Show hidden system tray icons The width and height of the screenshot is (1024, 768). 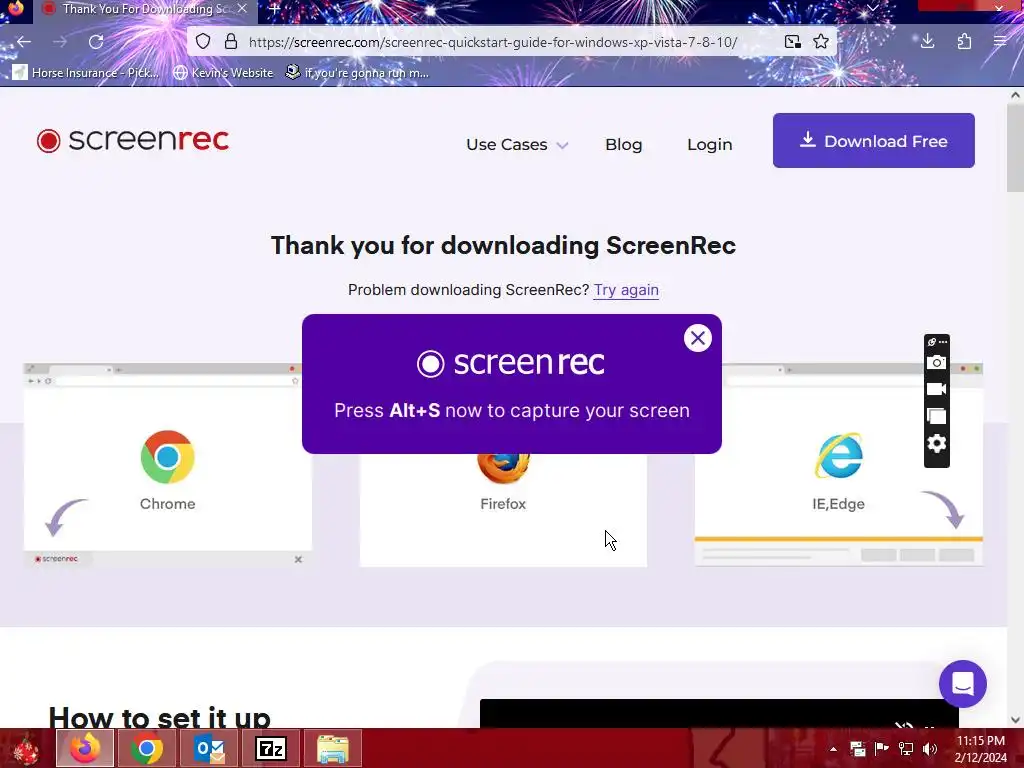pyautogui.click(x=833, y=749)
